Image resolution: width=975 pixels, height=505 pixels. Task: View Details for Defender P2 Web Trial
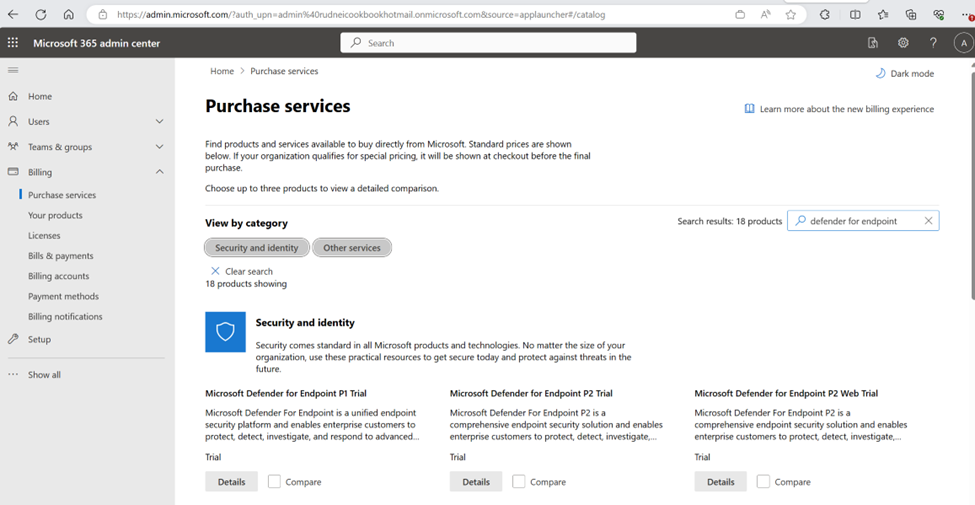[721, 481]
